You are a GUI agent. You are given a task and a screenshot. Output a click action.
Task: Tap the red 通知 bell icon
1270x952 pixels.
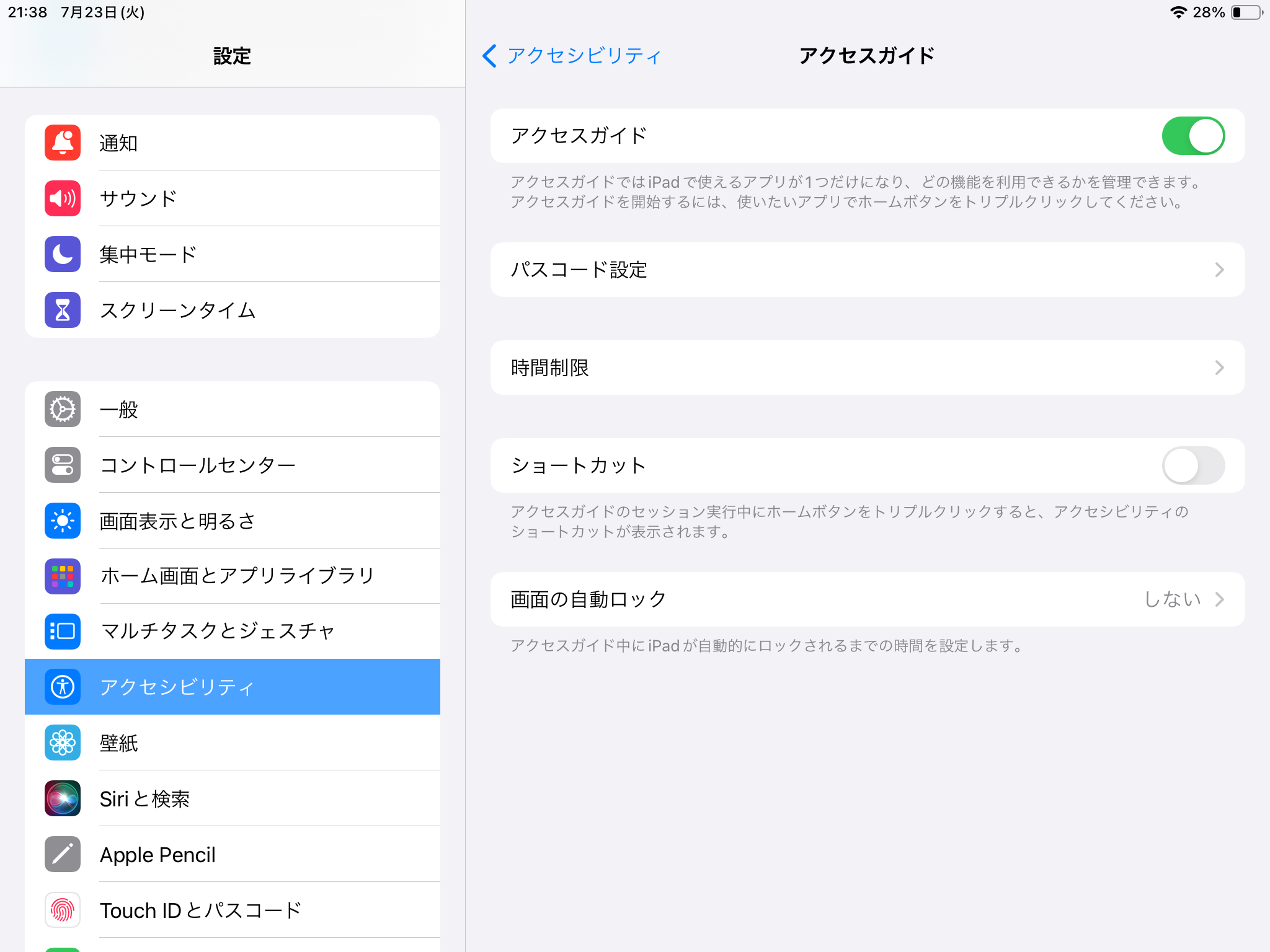[63, 143]
